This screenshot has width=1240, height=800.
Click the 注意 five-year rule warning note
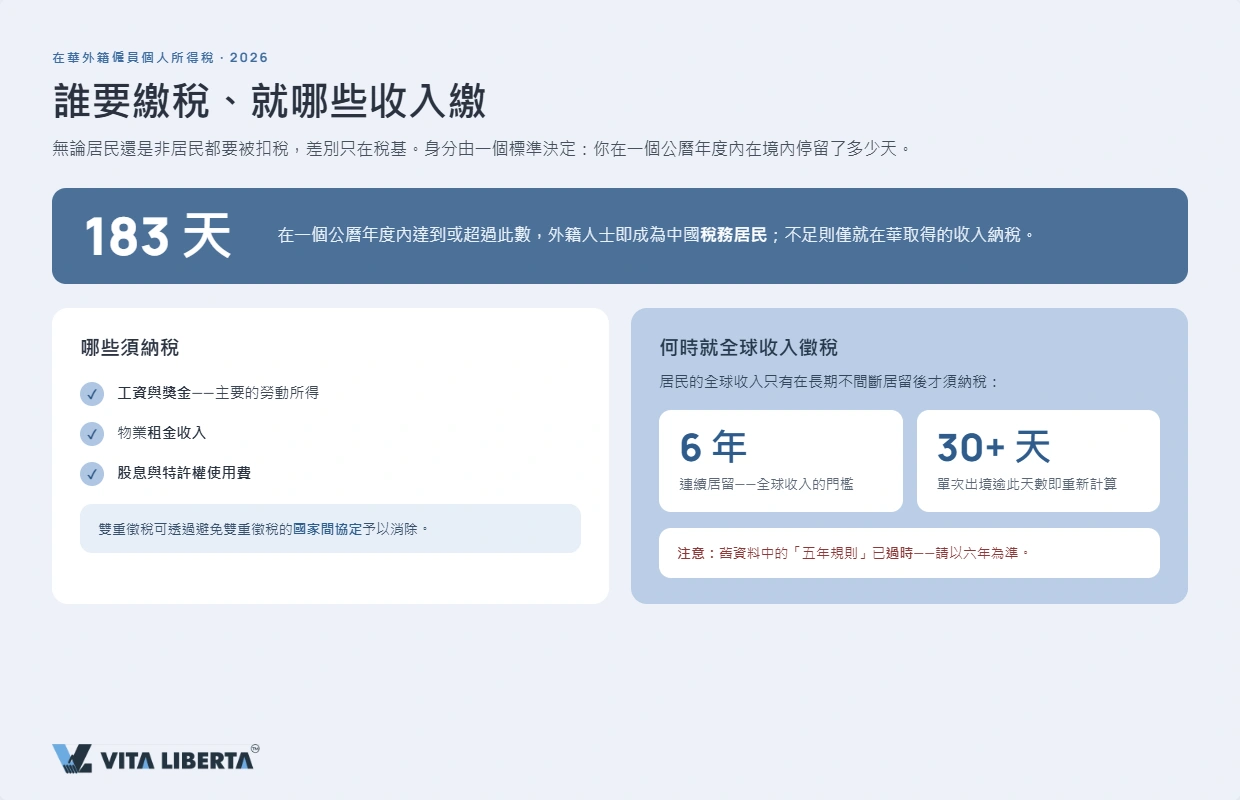[x=909, y=553]
